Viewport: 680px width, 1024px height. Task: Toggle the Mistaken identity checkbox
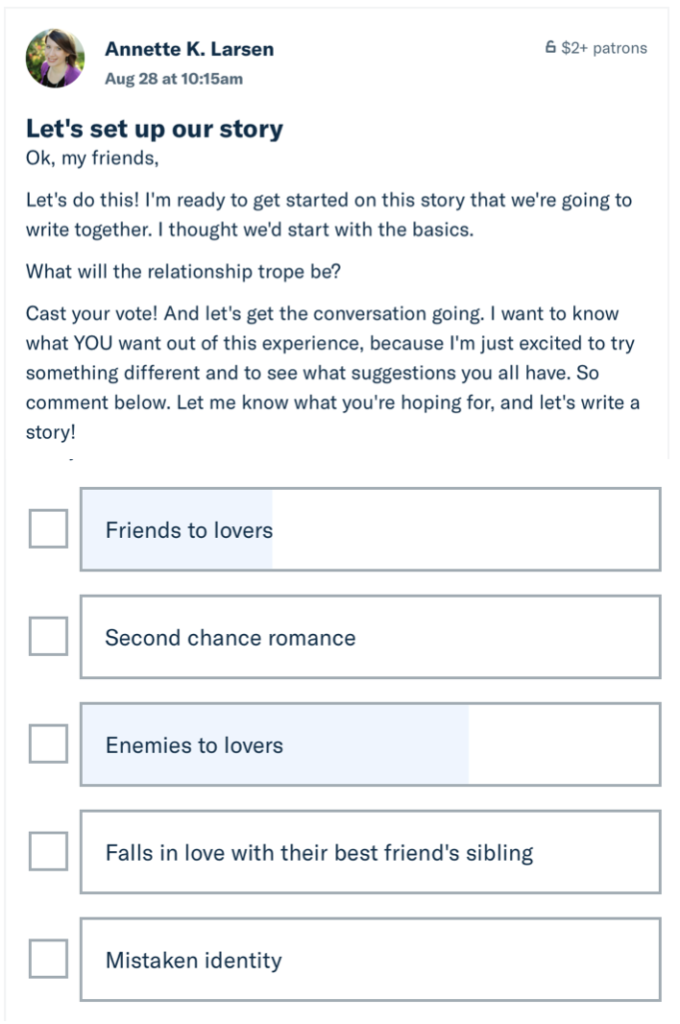pos(48,959)
